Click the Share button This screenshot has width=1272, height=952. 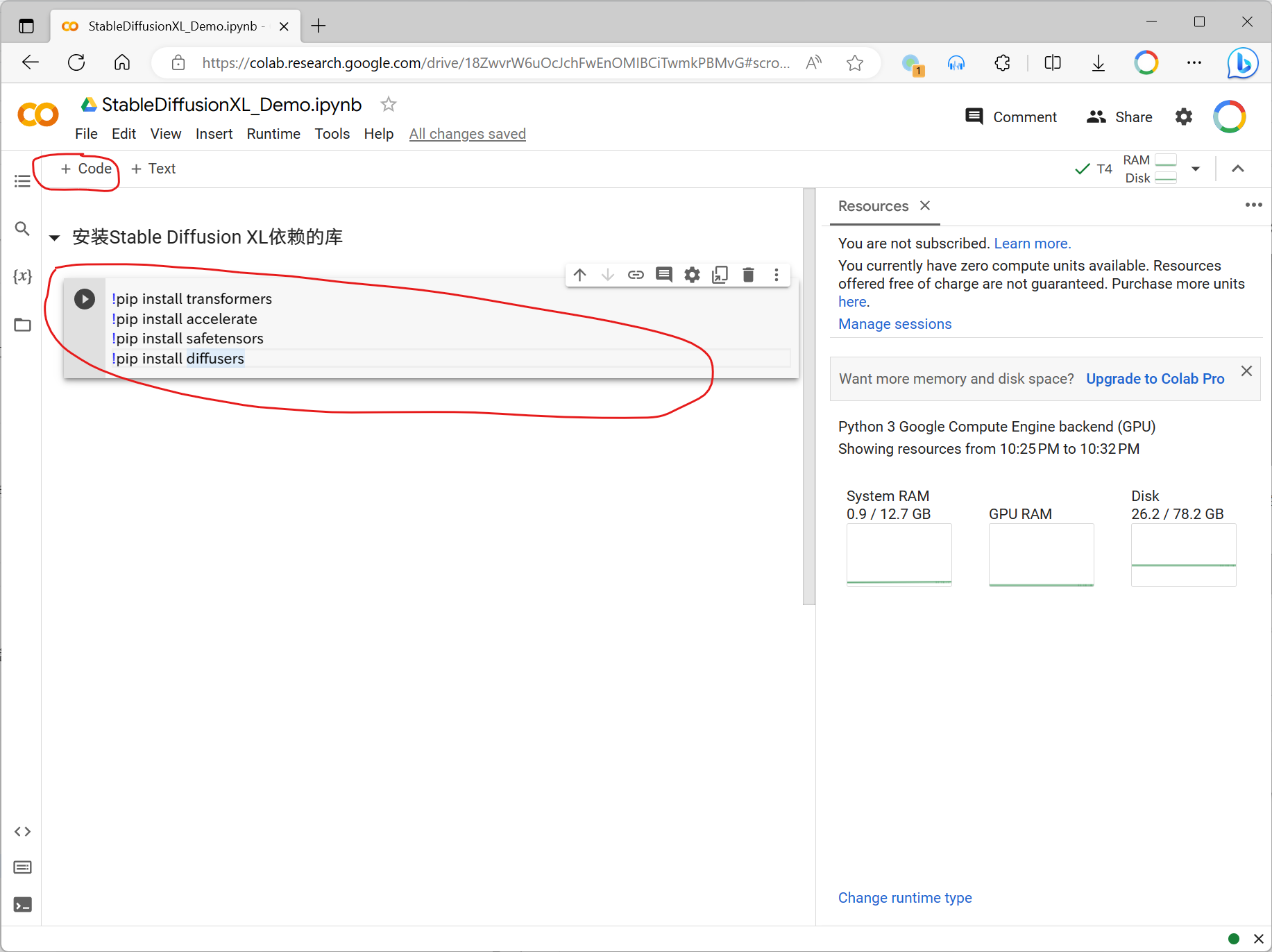click(x=1119, y=117)
